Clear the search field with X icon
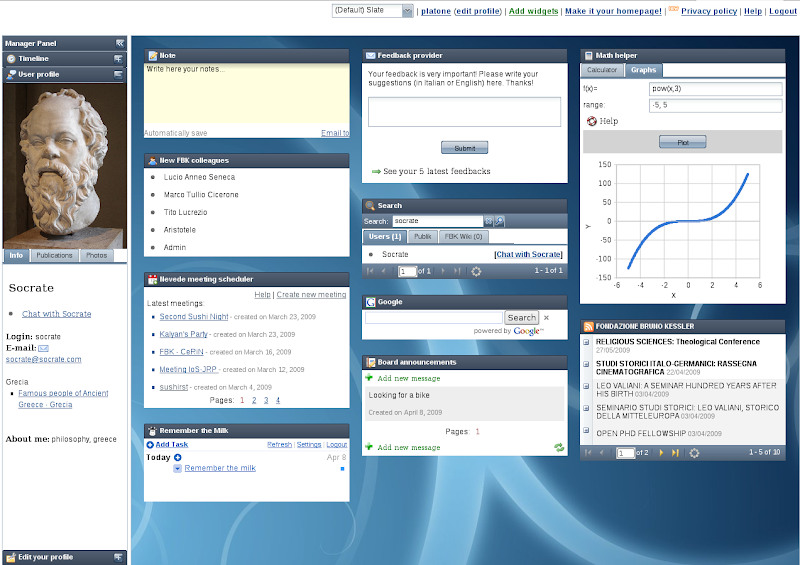This screenshot has height=565, width=800. (x=489, y=222)
